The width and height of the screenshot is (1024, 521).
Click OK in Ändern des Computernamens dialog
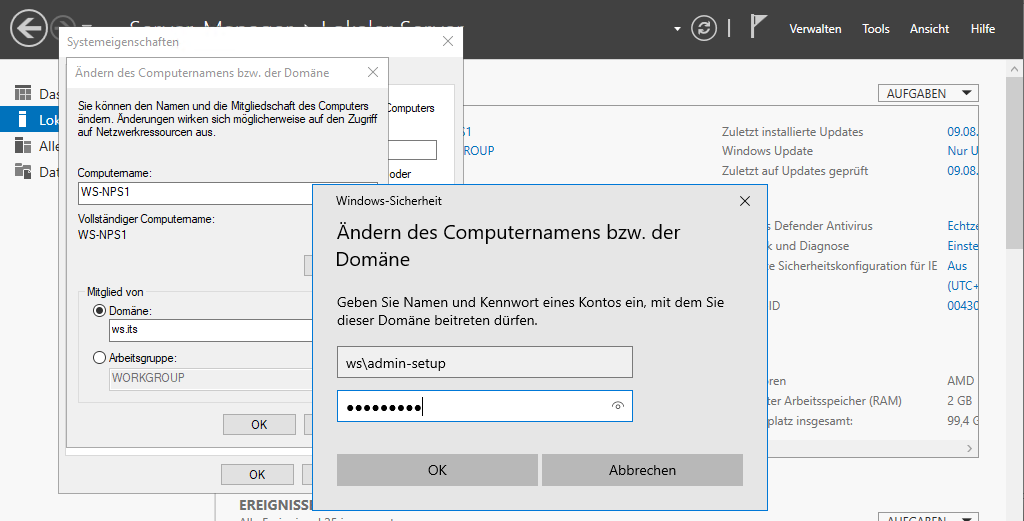259,424
